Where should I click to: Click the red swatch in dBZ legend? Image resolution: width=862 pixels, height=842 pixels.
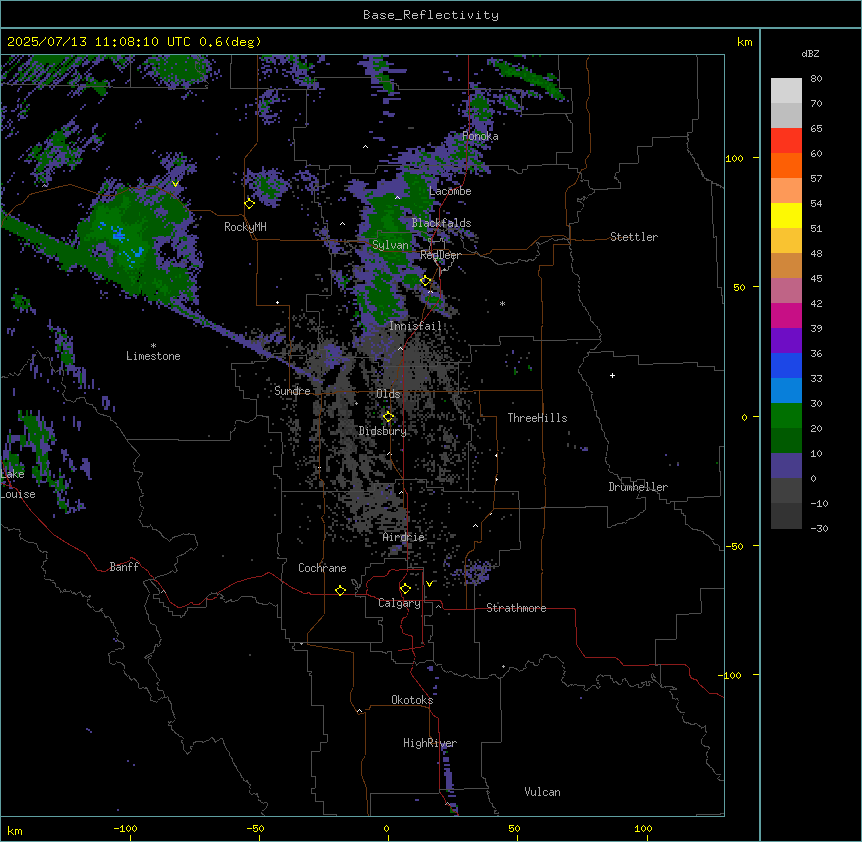786,140
